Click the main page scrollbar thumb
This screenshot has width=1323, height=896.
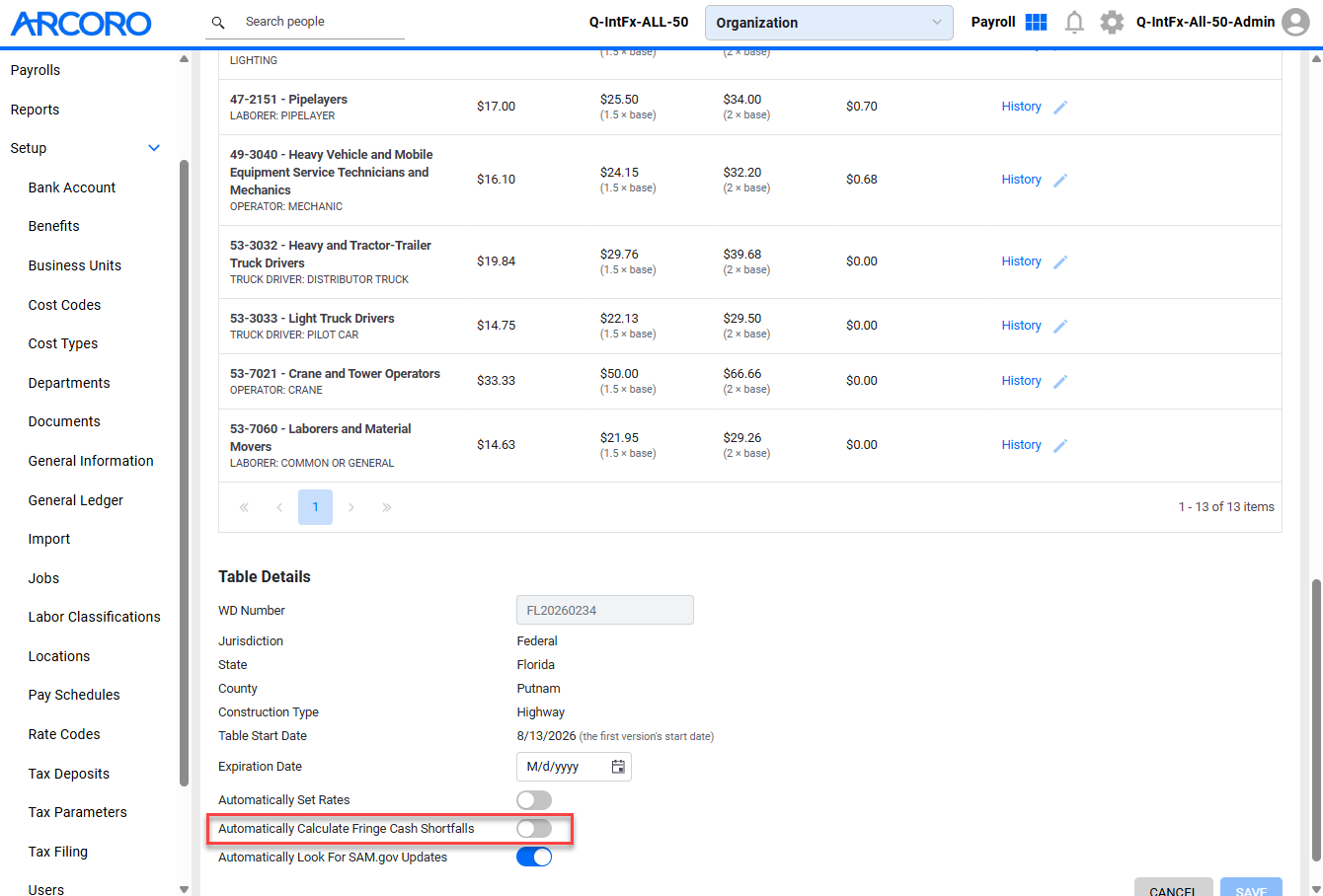click(x=1316, y=720)
